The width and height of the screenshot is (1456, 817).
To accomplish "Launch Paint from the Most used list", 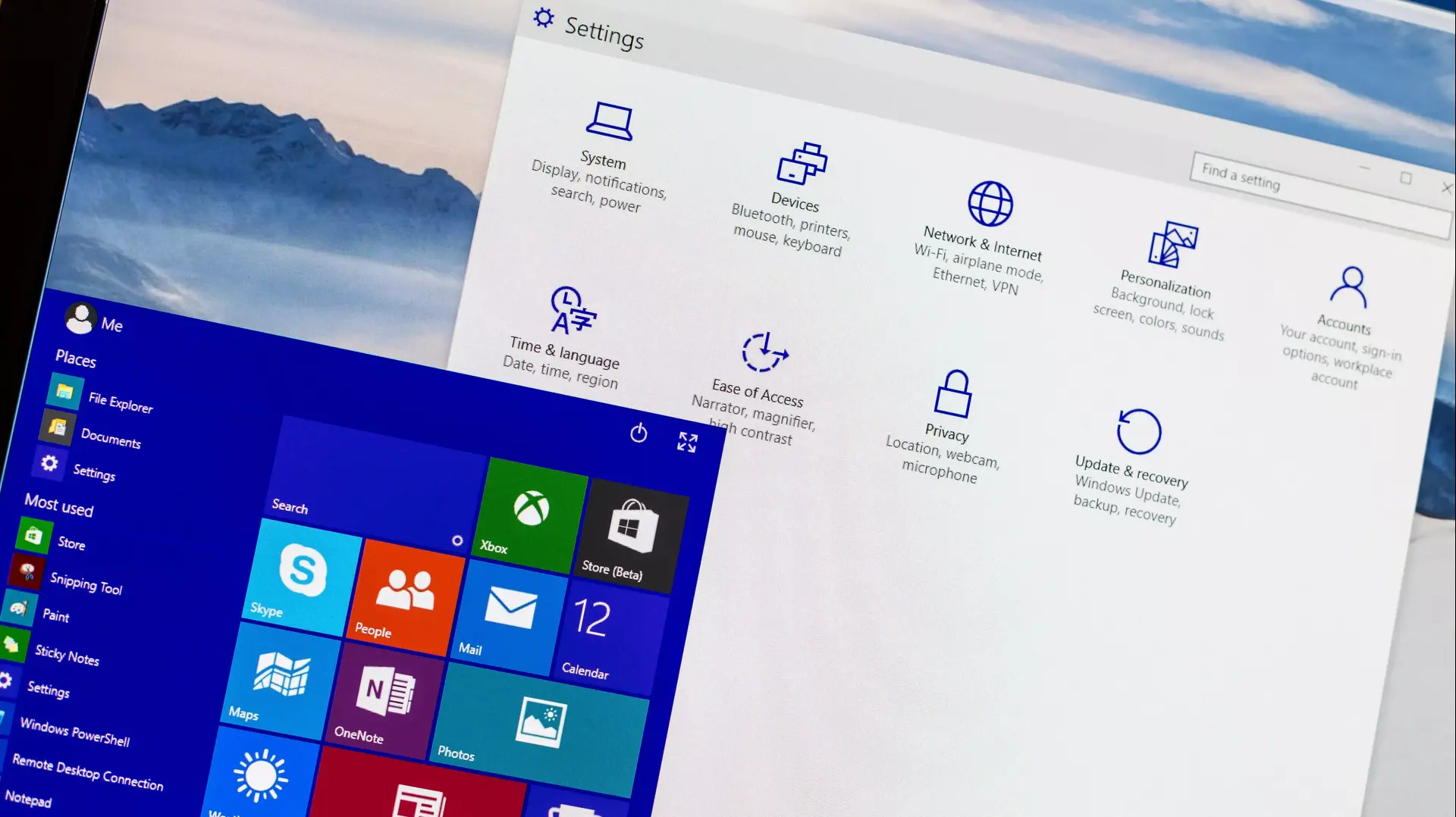I will pyautogui.click(x=37, y=612).
